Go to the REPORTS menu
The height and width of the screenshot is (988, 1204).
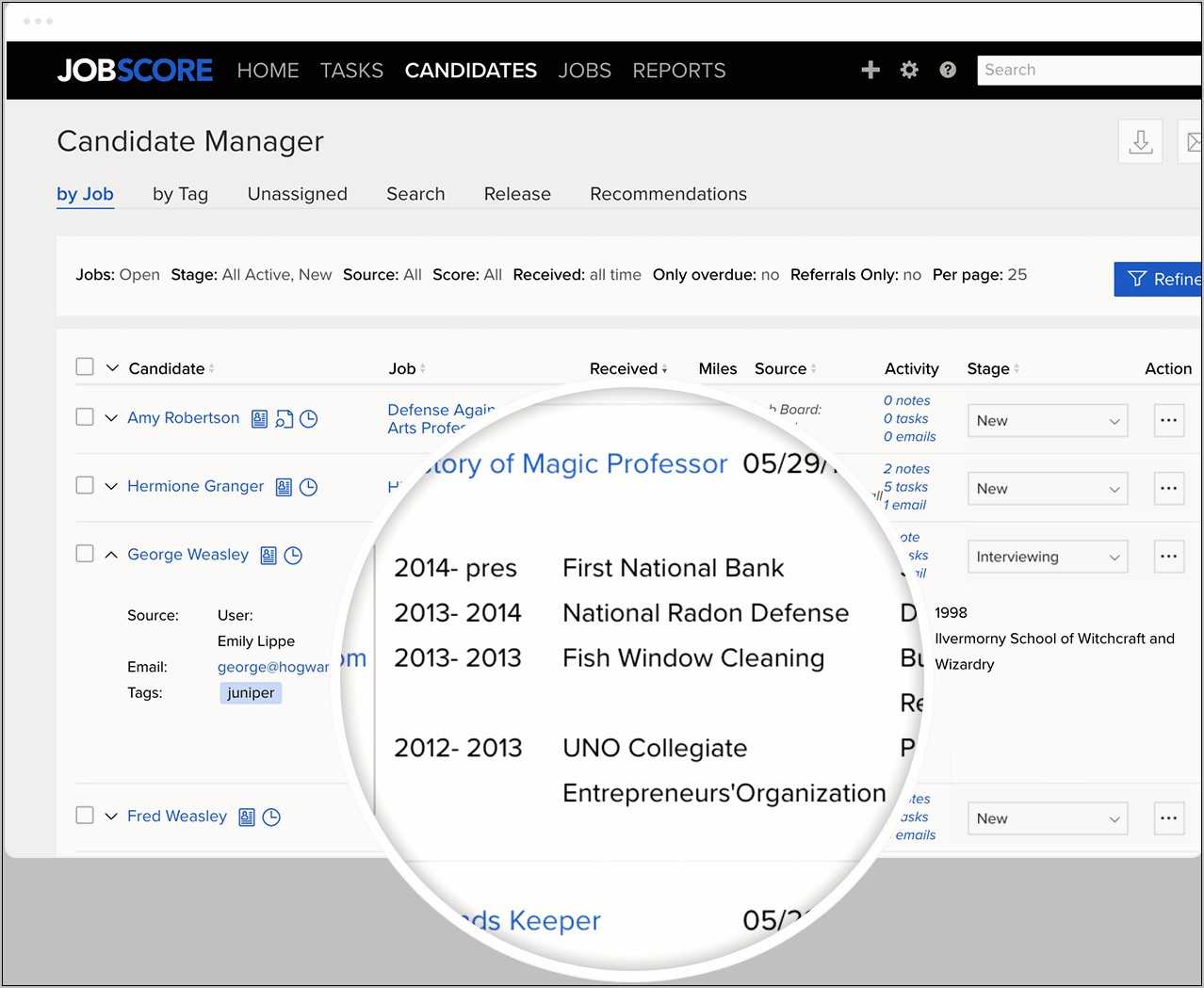coord(678,71)
